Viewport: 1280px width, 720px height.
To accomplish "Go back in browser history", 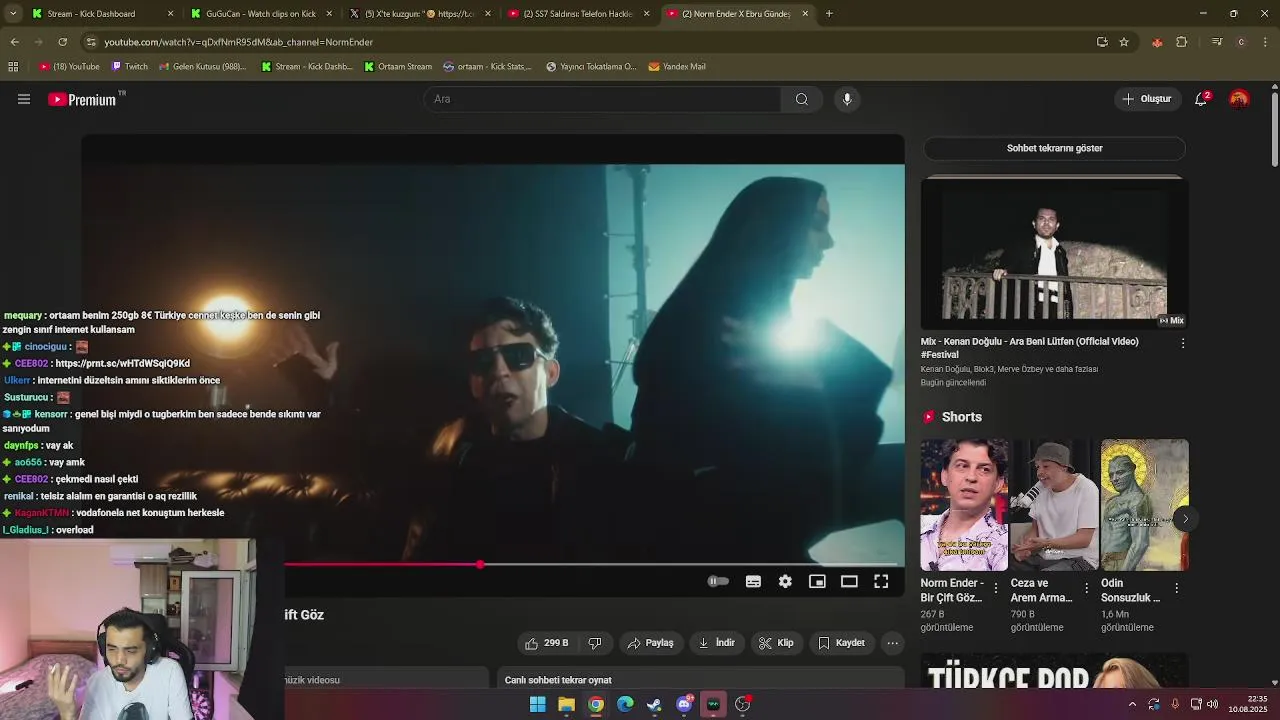I will (14, 42).
